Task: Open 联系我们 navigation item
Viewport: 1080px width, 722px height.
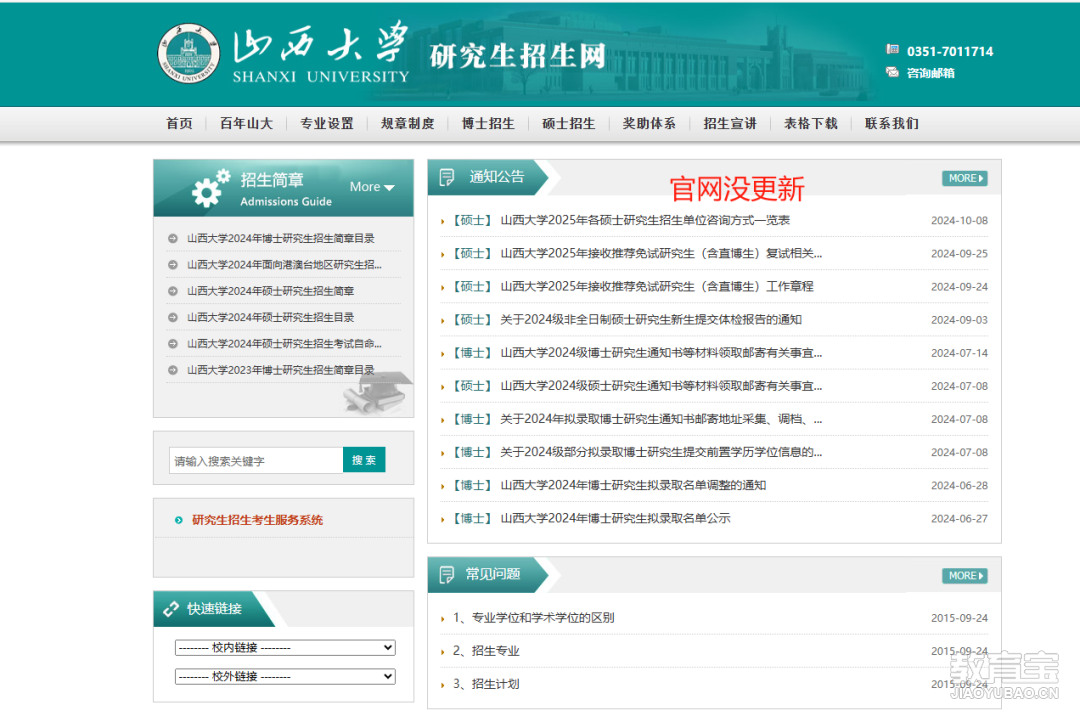Action: point(892,123)
